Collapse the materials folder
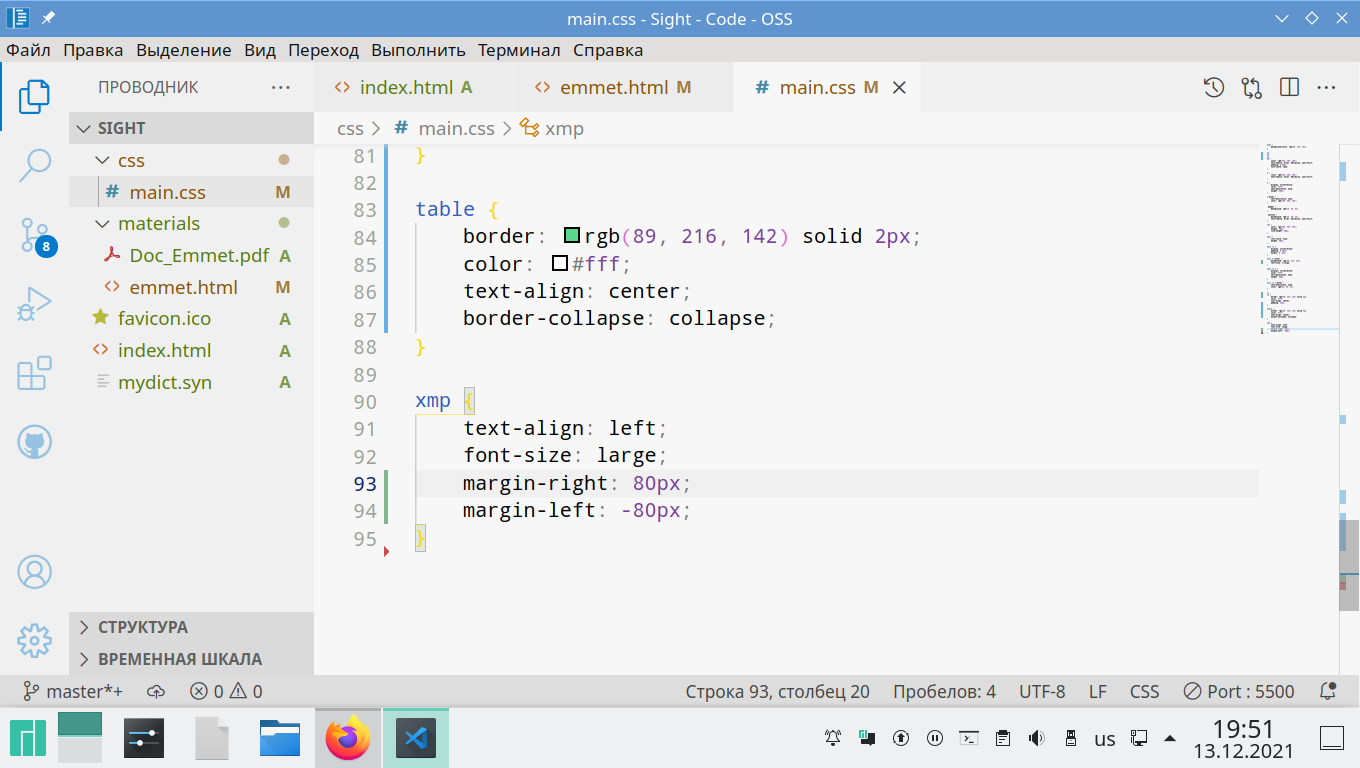 pos(158,224)
